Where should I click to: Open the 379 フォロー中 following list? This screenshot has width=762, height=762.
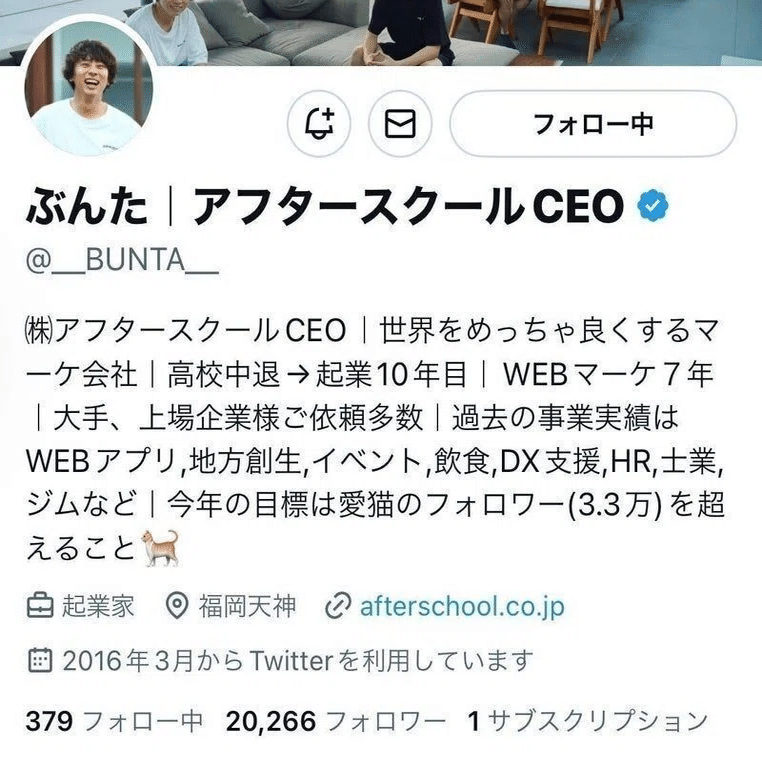pyautogui.click(x=114, y=721)
